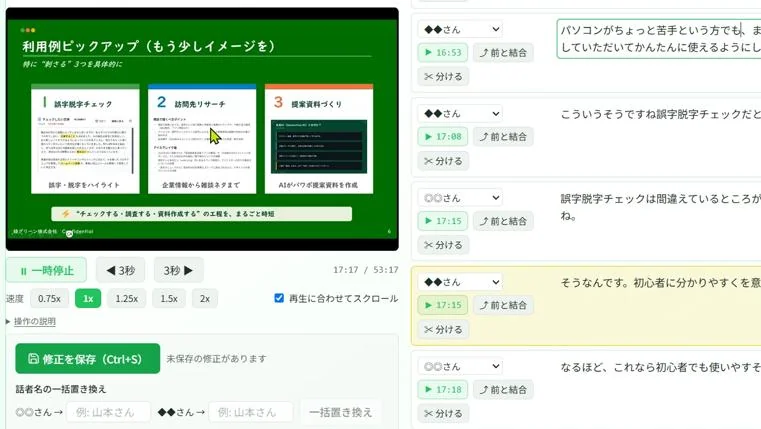
Task: Open speaker dropdown for 17:08 segment
Action: 460,114
